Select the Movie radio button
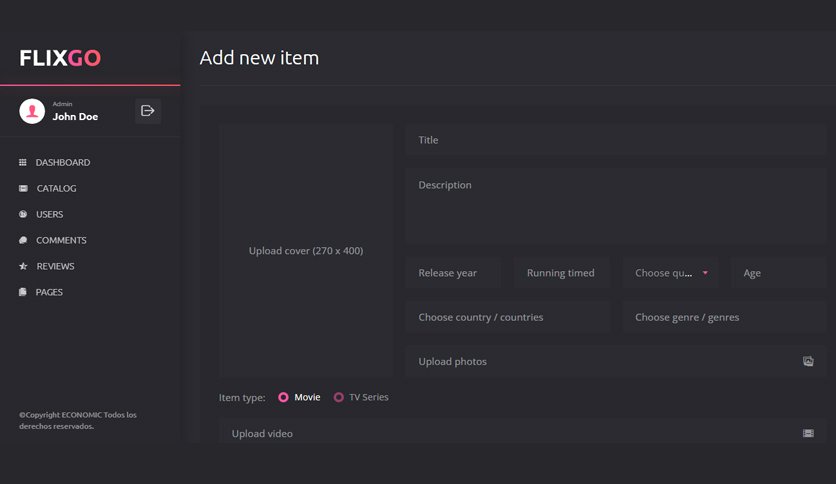836x484 pixels. (283, 397)
